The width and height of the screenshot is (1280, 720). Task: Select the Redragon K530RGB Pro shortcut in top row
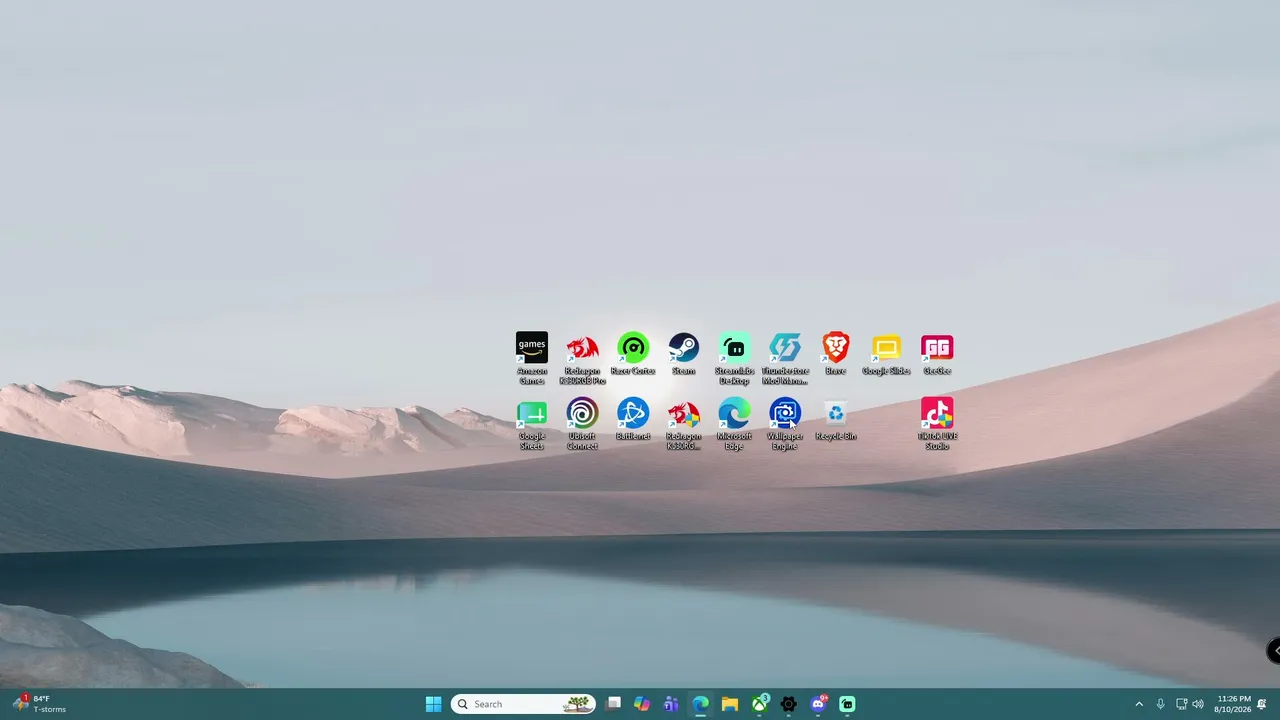pyautogui.click(x=582, y=358)
